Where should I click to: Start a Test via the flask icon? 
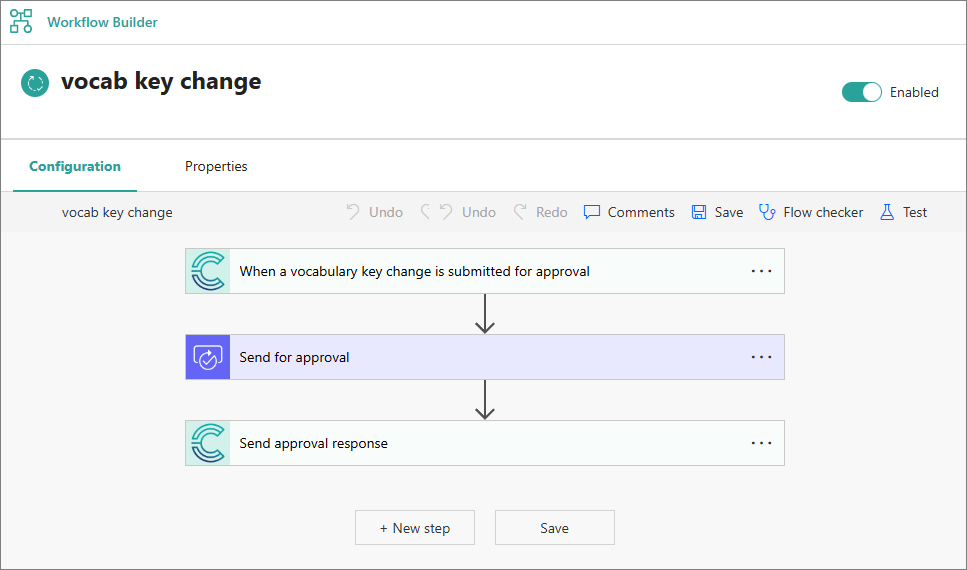pos(887,212)
